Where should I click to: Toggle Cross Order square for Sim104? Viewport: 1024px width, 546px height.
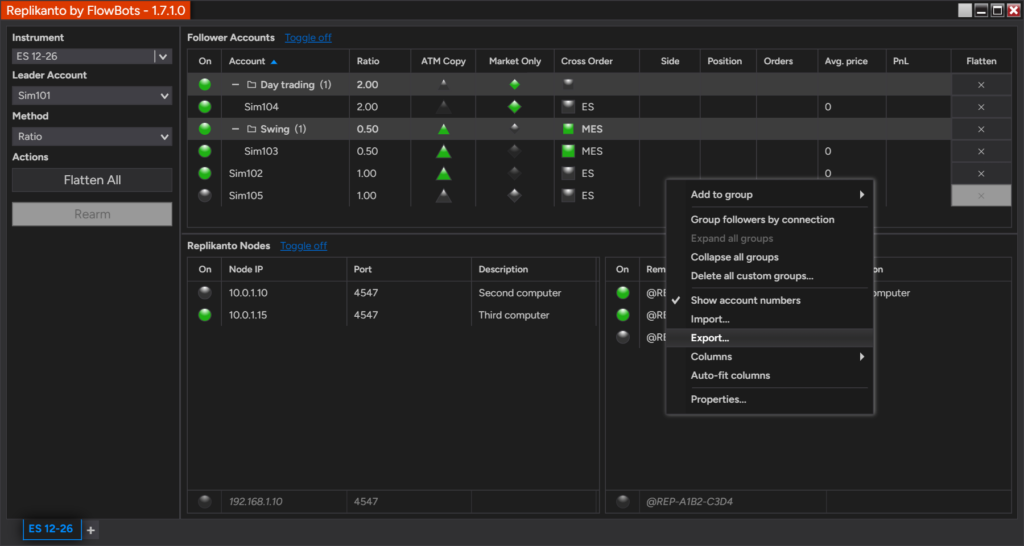pos(568,106)
